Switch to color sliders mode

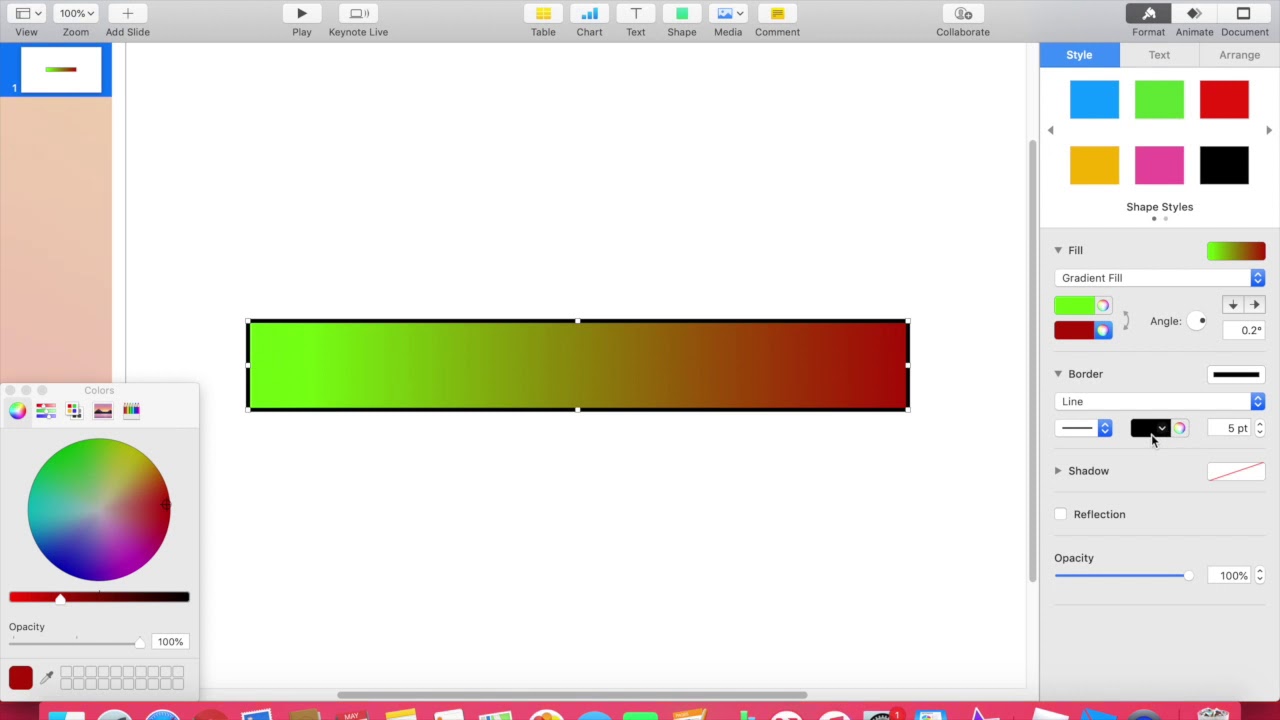[46, 410]
